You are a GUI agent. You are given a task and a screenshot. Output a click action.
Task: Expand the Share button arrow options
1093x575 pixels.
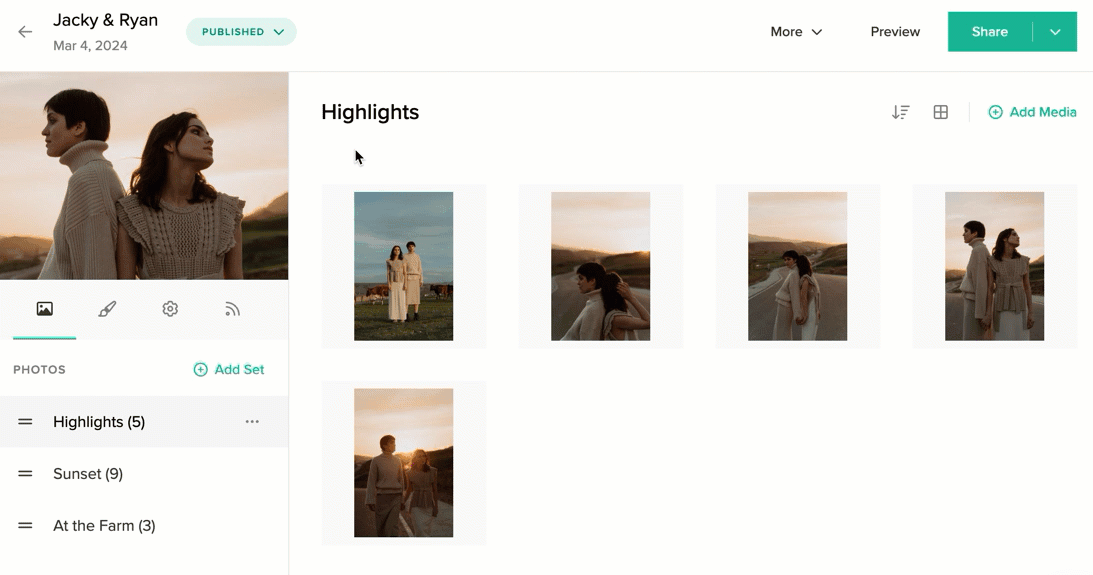coord(1055,32)
